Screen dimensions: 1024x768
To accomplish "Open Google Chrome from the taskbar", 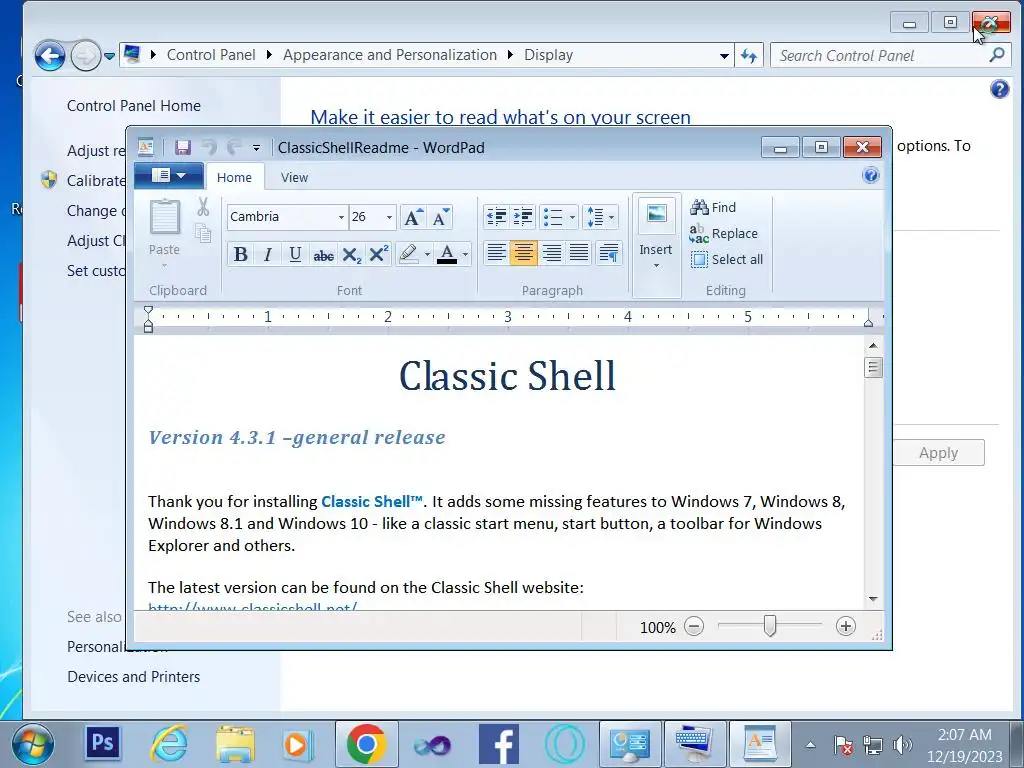I will coord(366,743).
